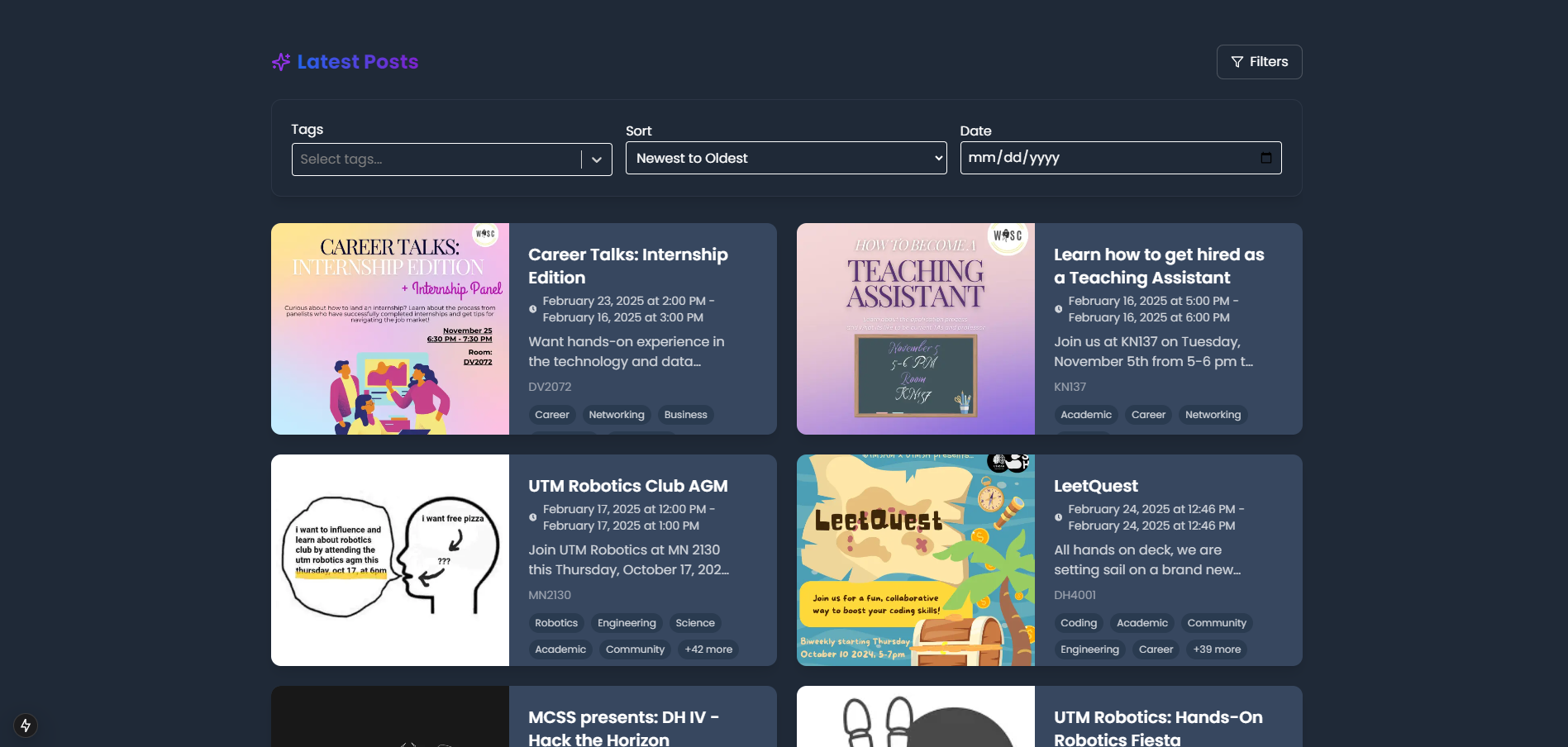The image size is (1568, 747).
Task: Open the Career Talks Internship Edition poster thumbnail
Action: pyautogui.click(x=390, y=329)
